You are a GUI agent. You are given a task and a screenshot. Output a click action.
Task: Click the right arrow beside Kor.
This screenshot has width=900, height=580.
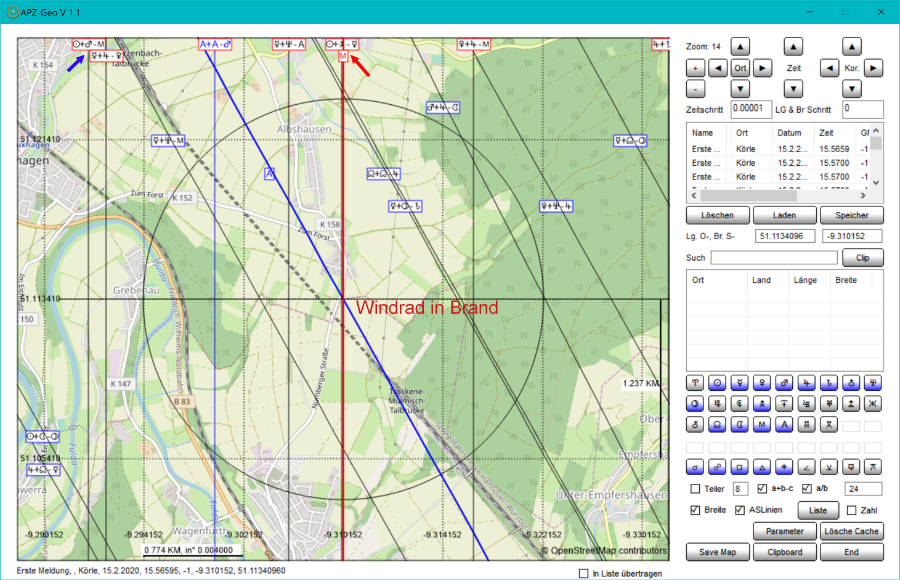tap(874, 68)
